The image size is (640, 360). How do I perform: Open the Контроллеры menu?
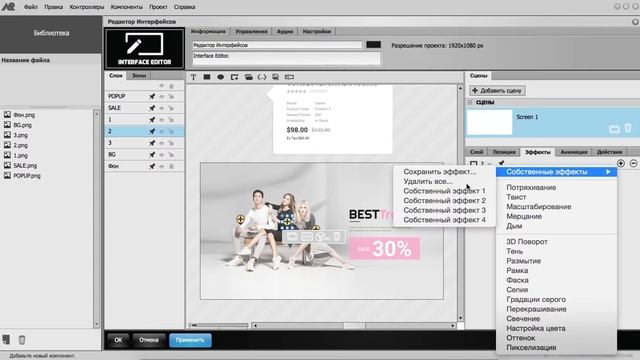click(87, 7)
